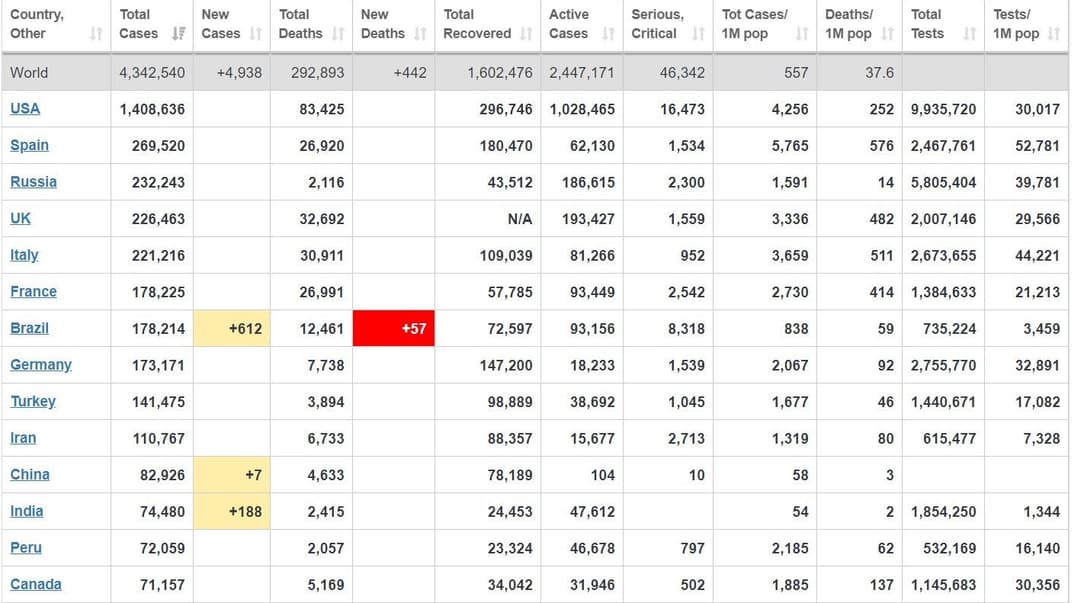Click sort icon in Total Cases column
1072x603 pixels.
tap(178, 34)
